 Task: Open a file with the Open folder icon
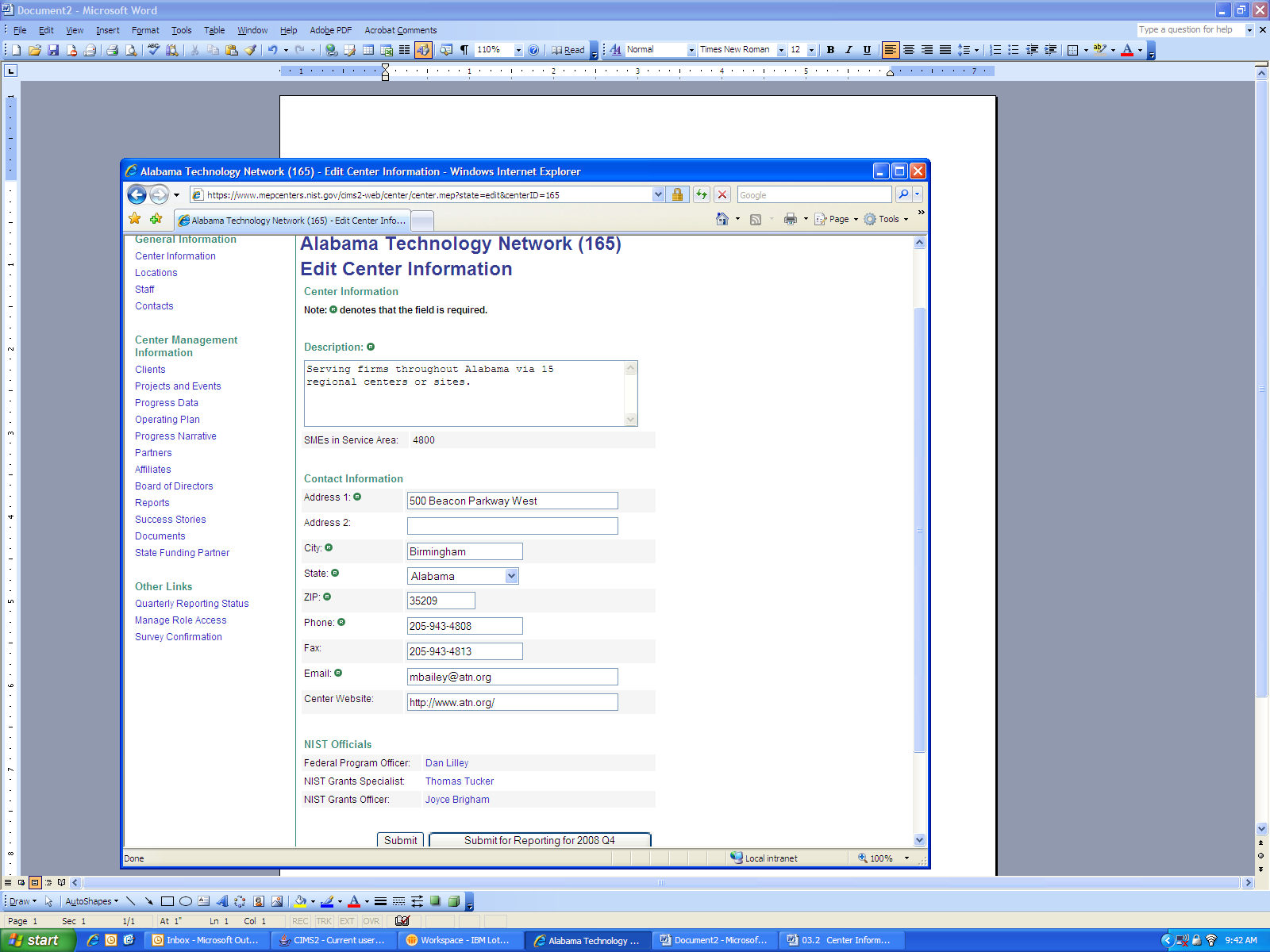(35, 50)
